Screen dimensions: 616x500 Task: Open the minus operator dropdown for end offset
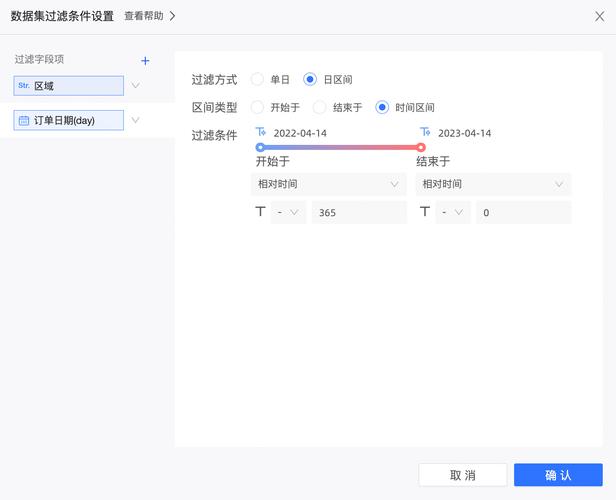pos(453,212)
